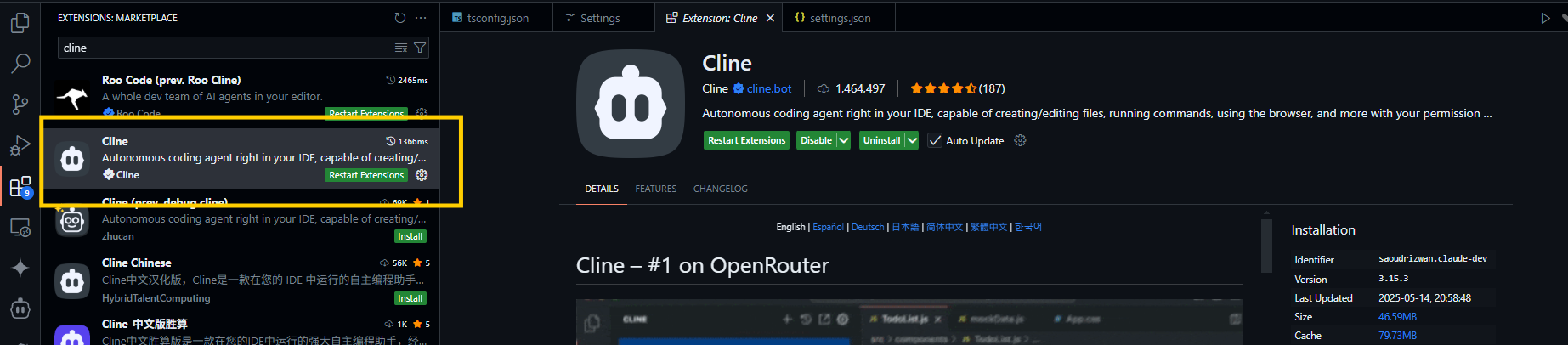Screen dimensions: 1568x345
Task: Click the zhucan debug-cline robot icon
Action: [x=73, y=221]
